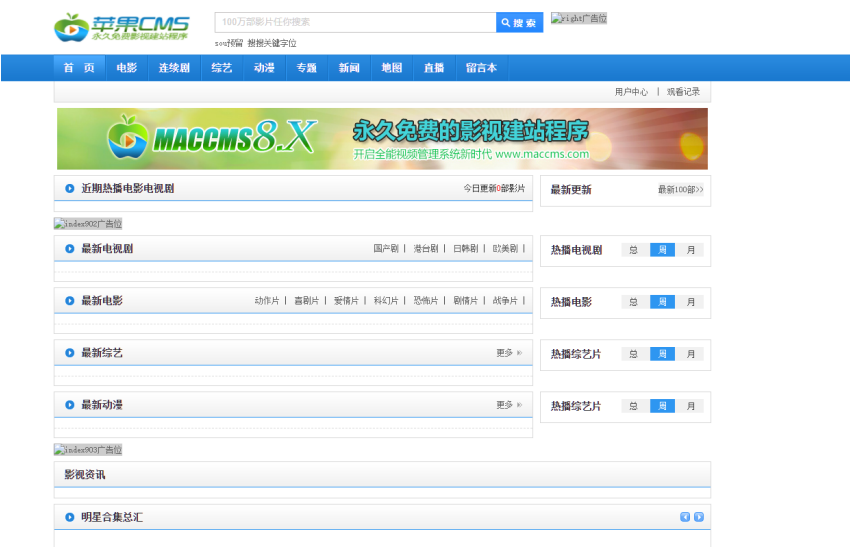The width and height of the screenshot is (850, 552).
Task: Click the bullet icon beside 最新电视剧
Action: [x=69, y=248]
